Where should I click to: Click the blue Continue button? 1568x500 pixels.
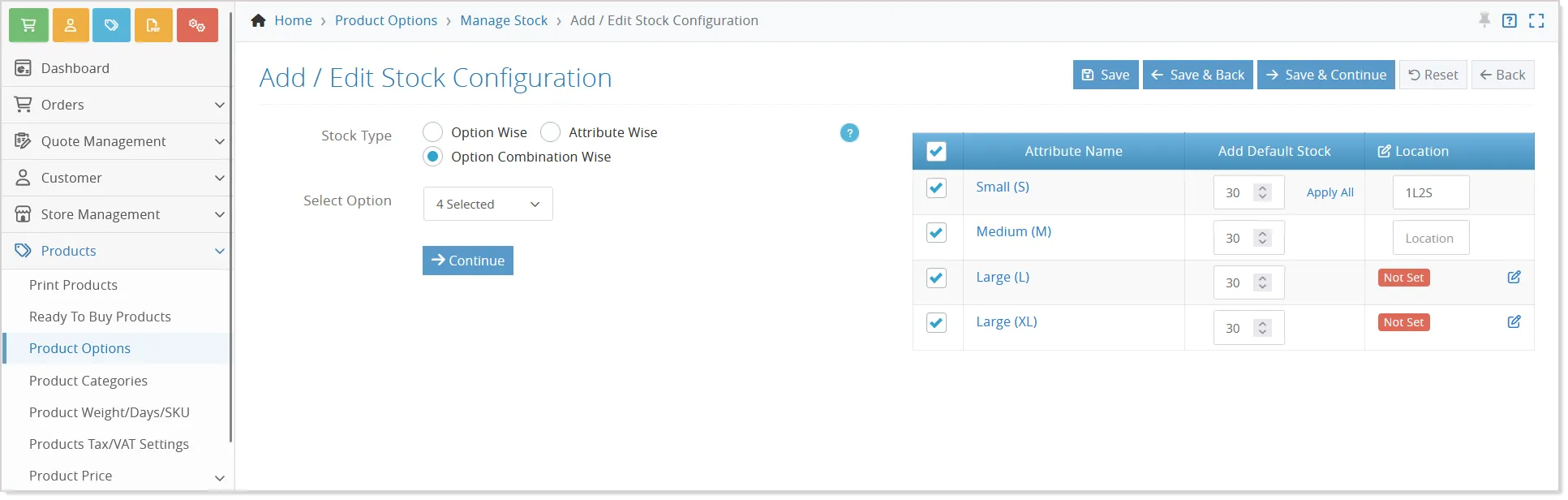point(468,261)
